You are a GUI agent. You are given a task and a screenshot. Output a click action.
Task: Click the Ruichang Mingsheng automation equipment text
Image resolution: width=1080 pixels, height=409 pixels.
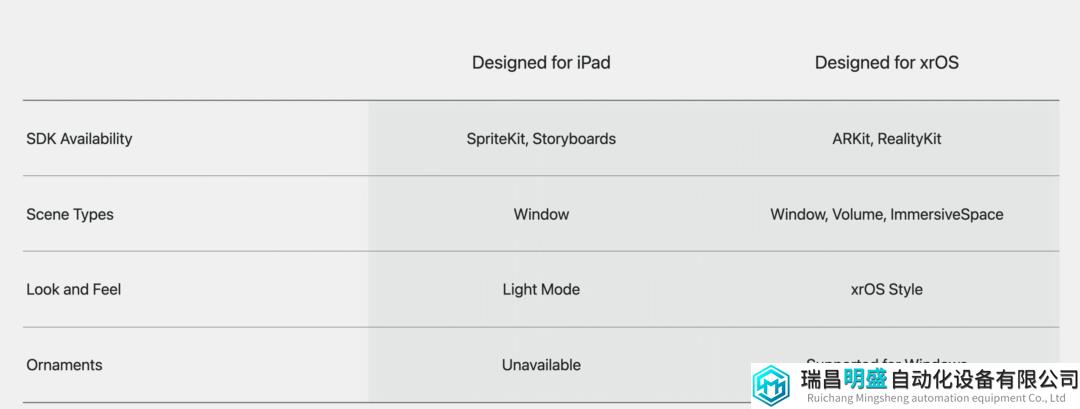pos(936,398)
